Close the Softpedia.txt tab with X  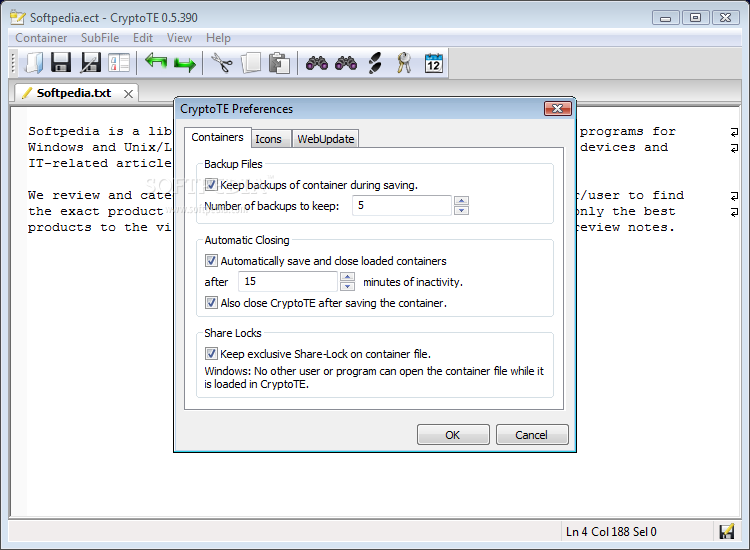[x=128, y=94]
